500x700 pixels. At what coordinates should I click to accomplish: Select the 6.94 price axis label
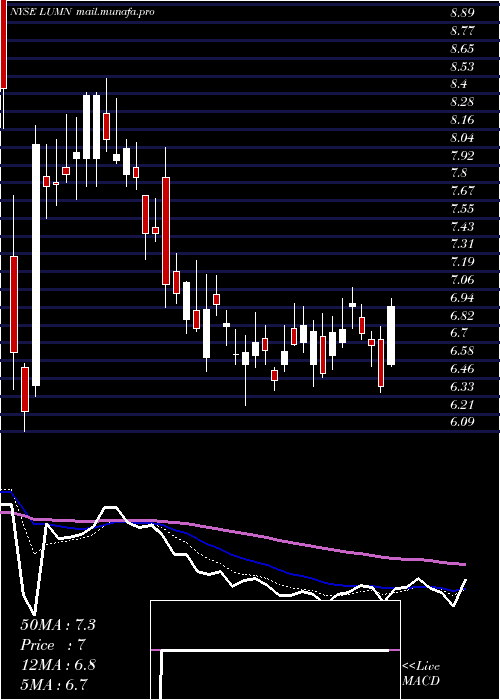[462, 297]
